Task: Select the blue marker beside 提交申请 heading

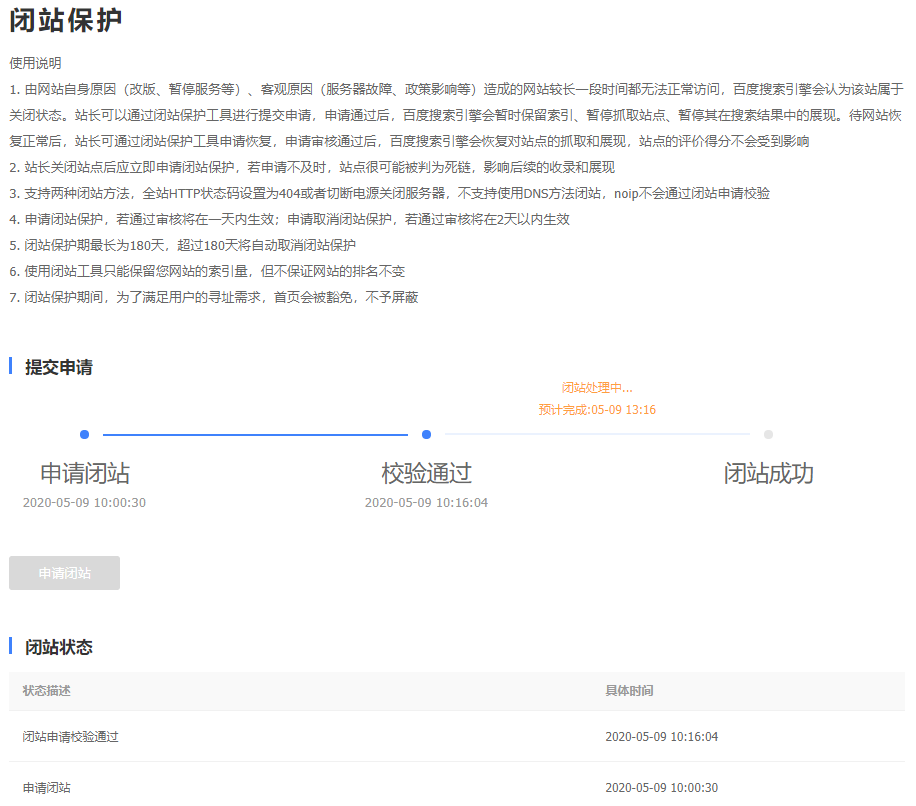Action: [11, 367]
